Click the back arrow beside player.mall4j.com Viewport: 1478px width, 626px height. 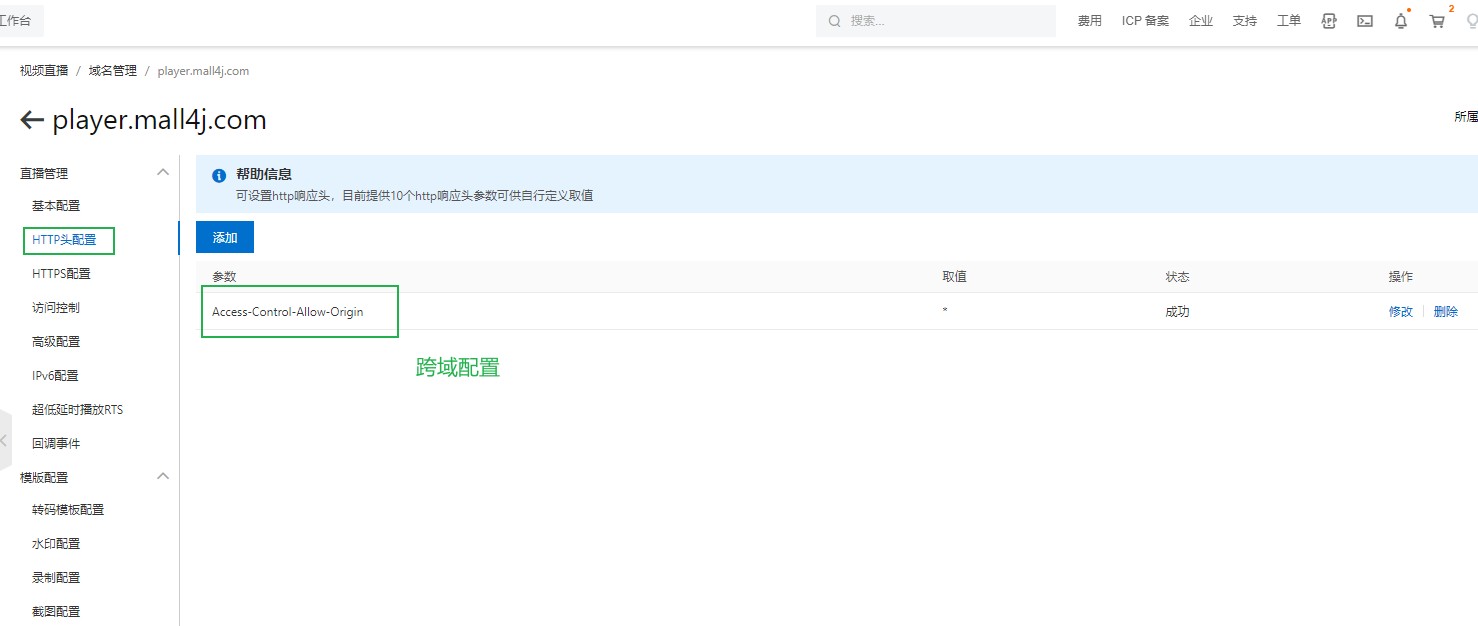point(32,121)
